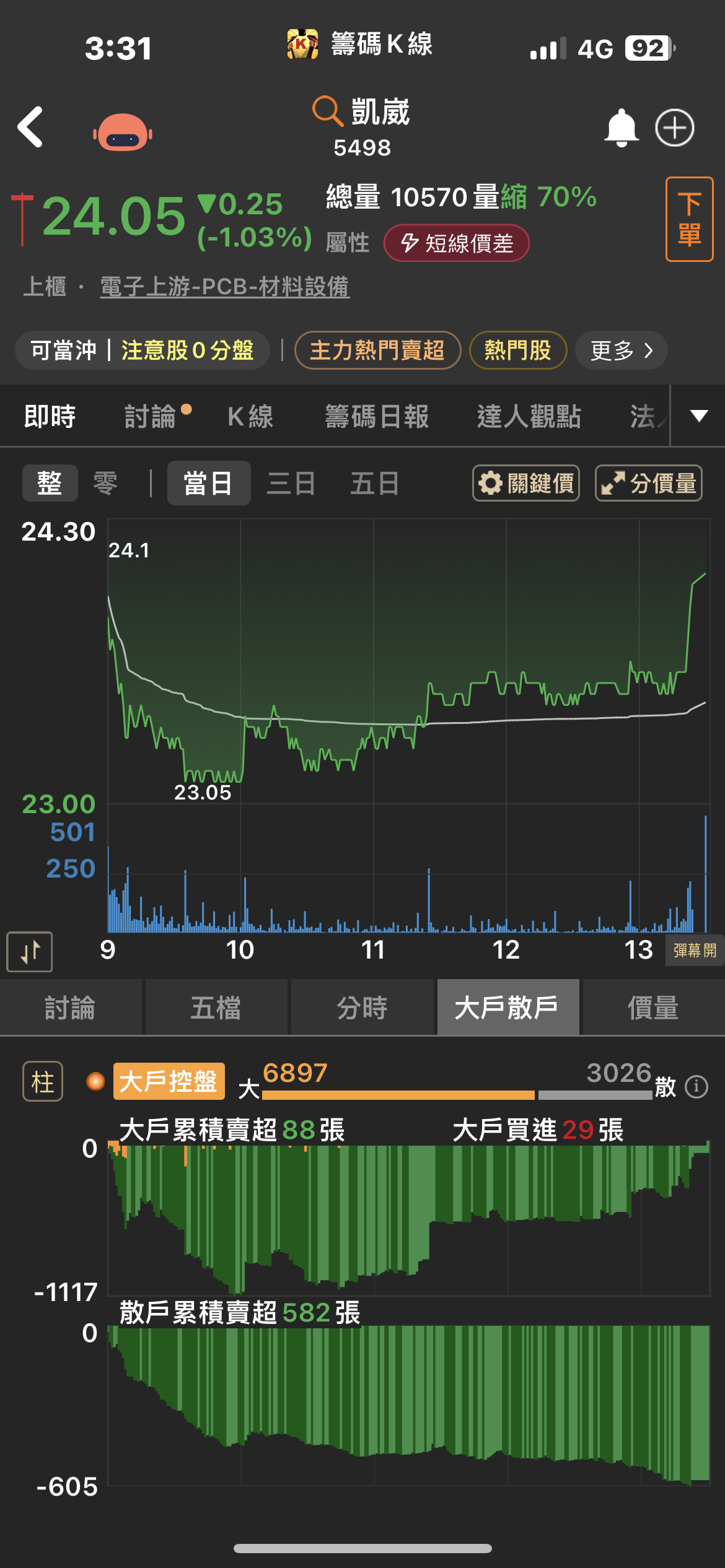
Task: Tap the gray 散戶 3026 ratio bar
Action: tap(595, 1095)
